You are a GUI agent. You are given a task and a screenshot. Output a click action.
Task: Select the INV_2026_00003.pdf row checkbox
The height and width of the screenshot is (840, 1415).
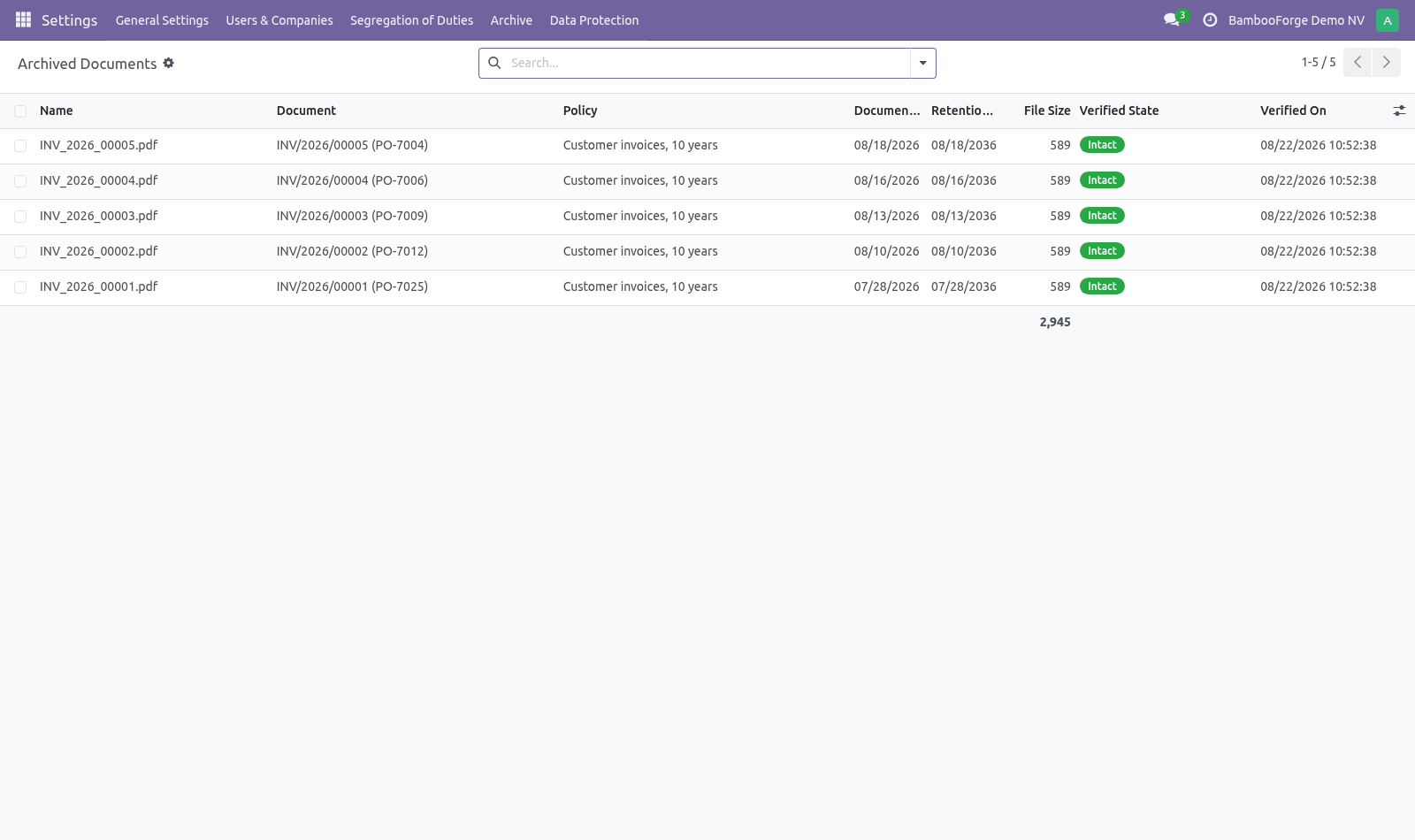click(x=20, y=217)
